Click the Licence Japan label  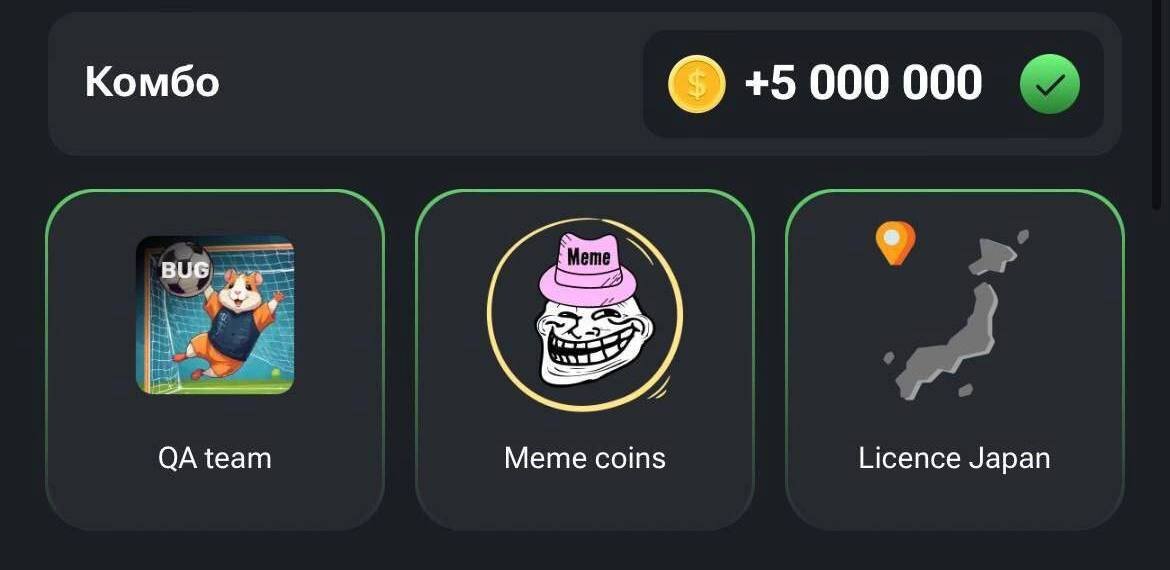tap(954, 458)
